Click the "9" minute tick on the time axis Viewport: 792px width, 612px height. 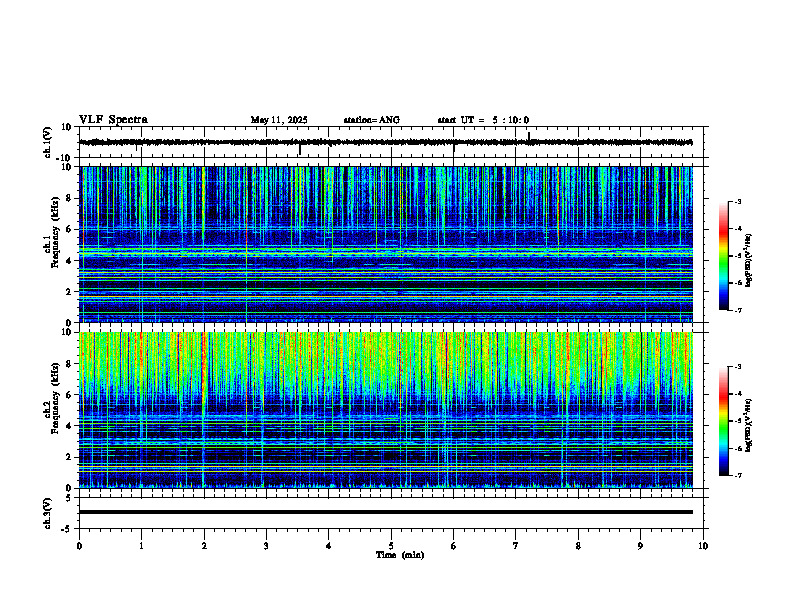point(640,546)
